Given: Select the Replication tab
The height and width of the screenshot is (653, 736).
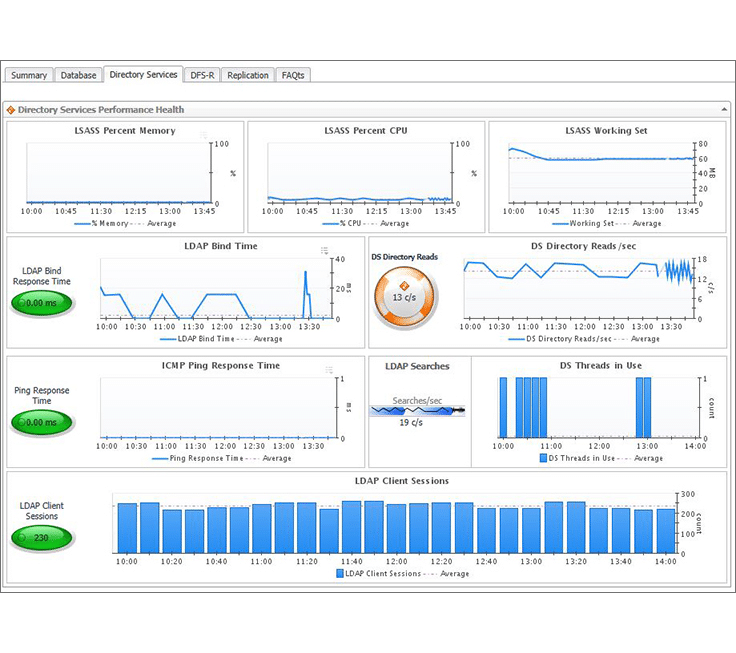Looking at the screenshot, I should [248, 75].
